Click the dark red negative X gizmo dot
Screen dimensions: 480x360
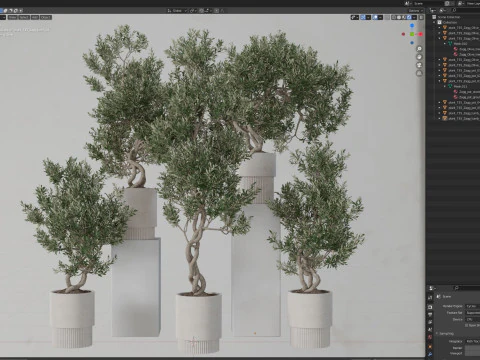[x=403, y=34]
